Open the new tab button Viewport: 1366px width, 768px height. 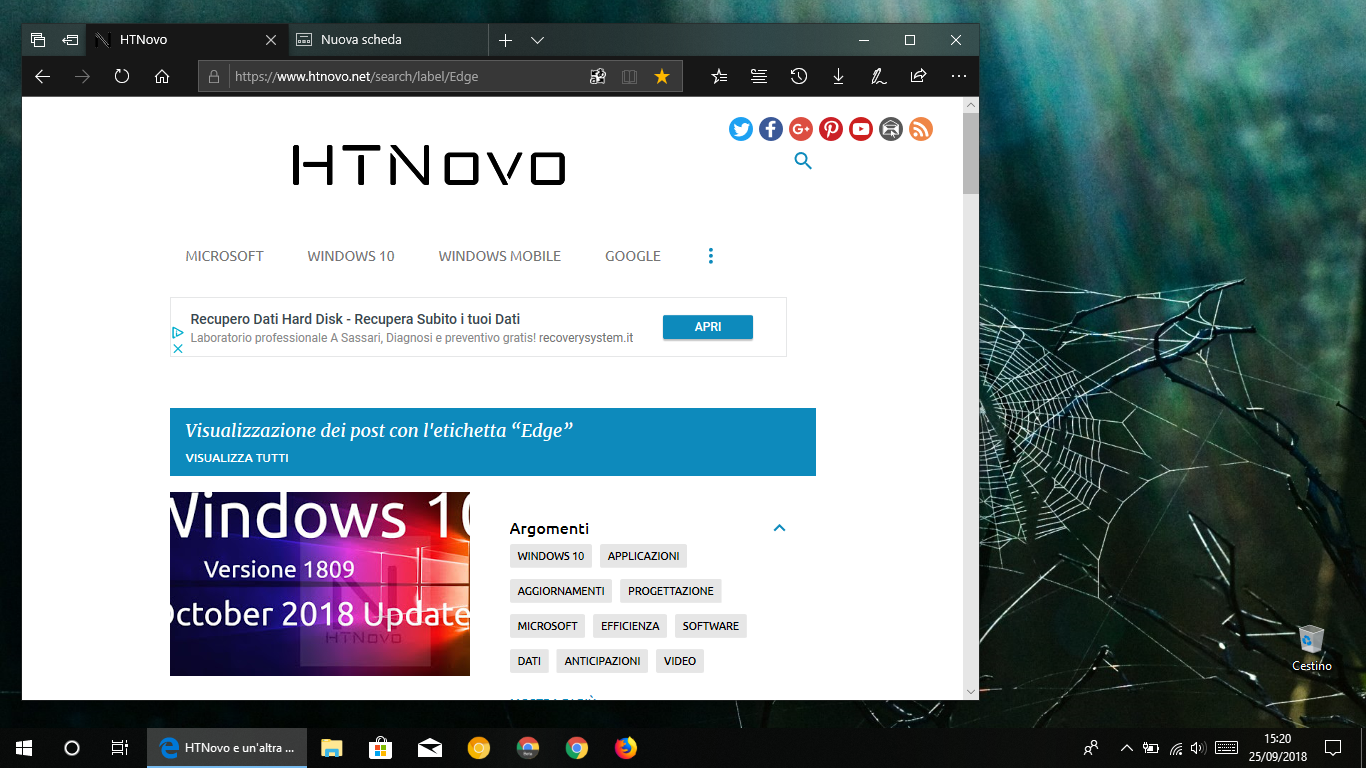tap(505, 40)
